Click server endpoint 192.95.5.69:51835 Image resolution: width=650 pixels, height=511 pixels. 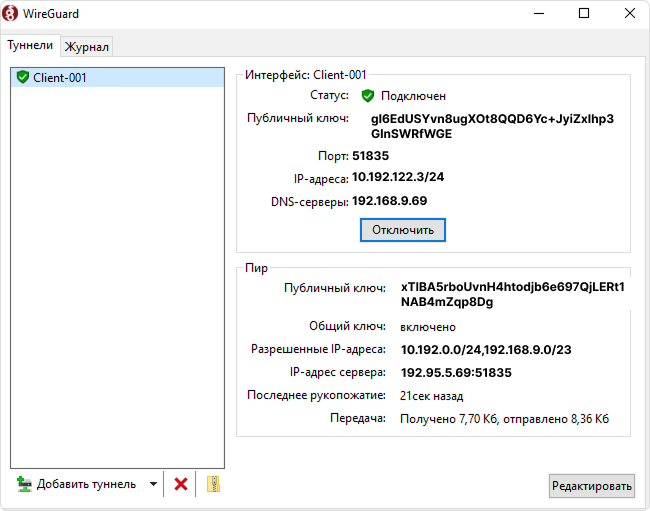(x=456, y=373)
